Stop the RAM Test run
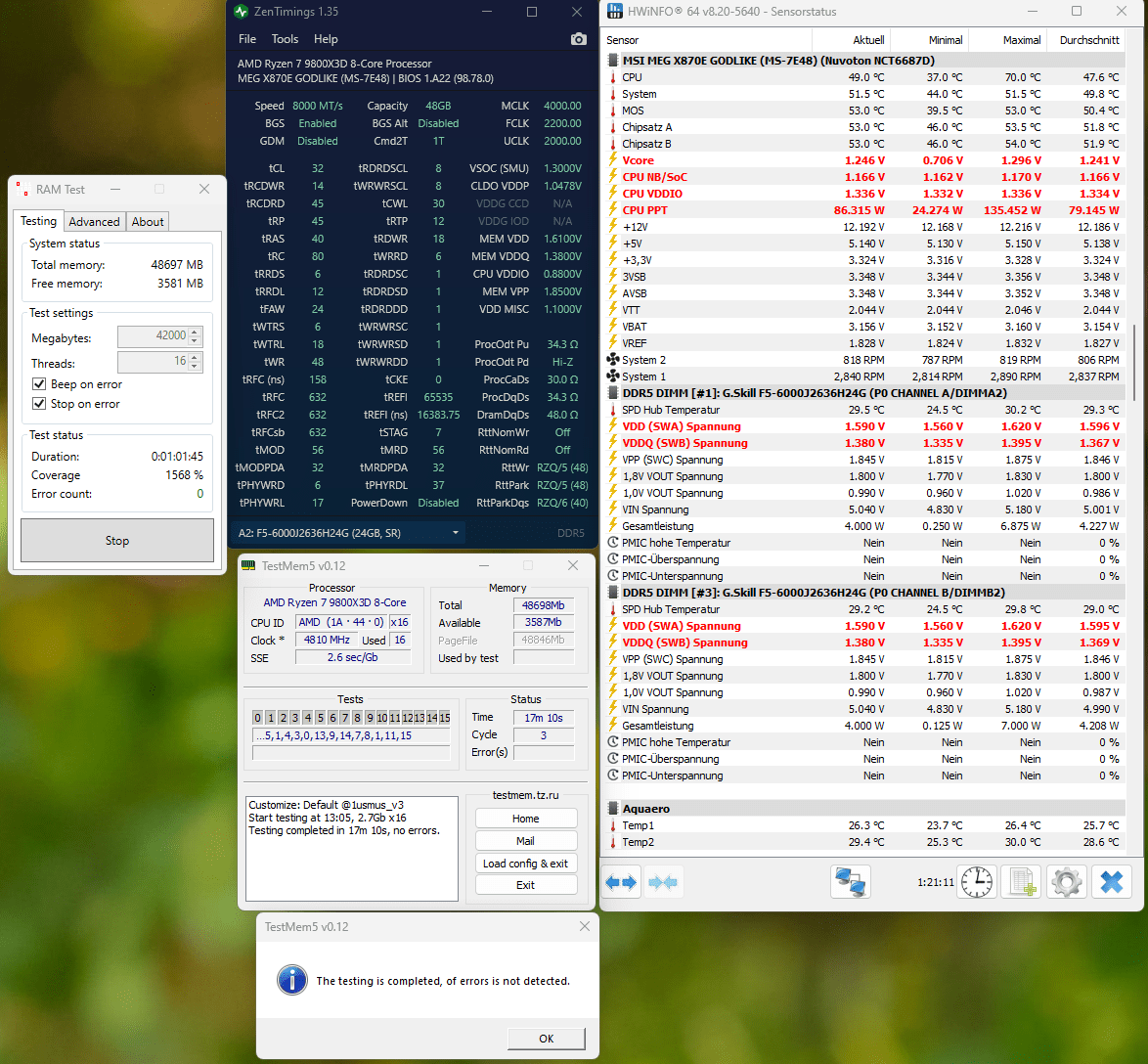 tap(117, 541)
